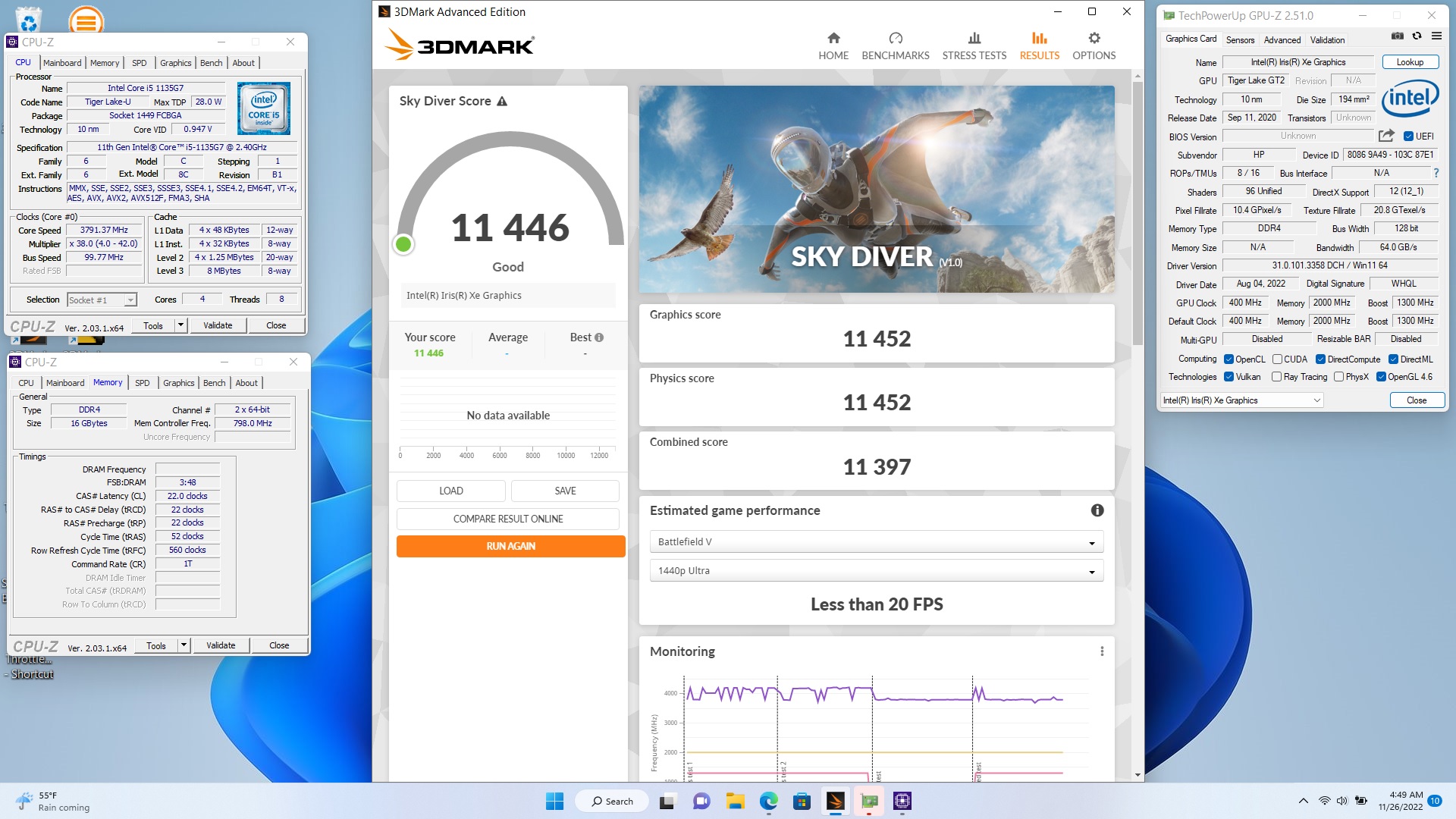Open the Windows Start menu
The height and width of the screenshot is (819, 1456).
[554, 801]
